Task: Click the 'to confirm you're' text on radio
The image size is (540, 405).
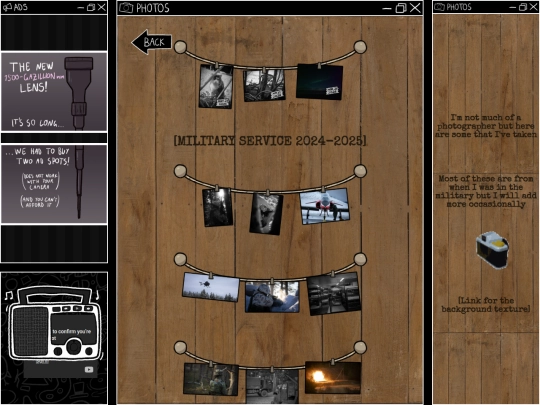Action: tap(72, 331)
